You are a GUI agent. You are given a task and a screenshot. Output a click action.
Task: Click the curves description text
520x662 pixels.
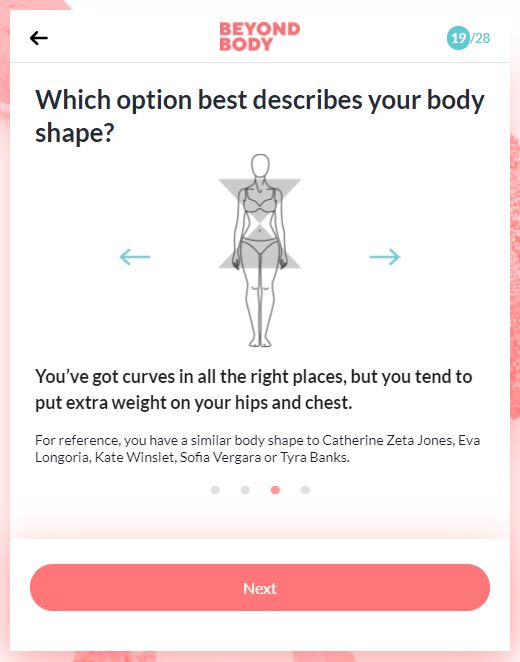(x=253, y=389)
